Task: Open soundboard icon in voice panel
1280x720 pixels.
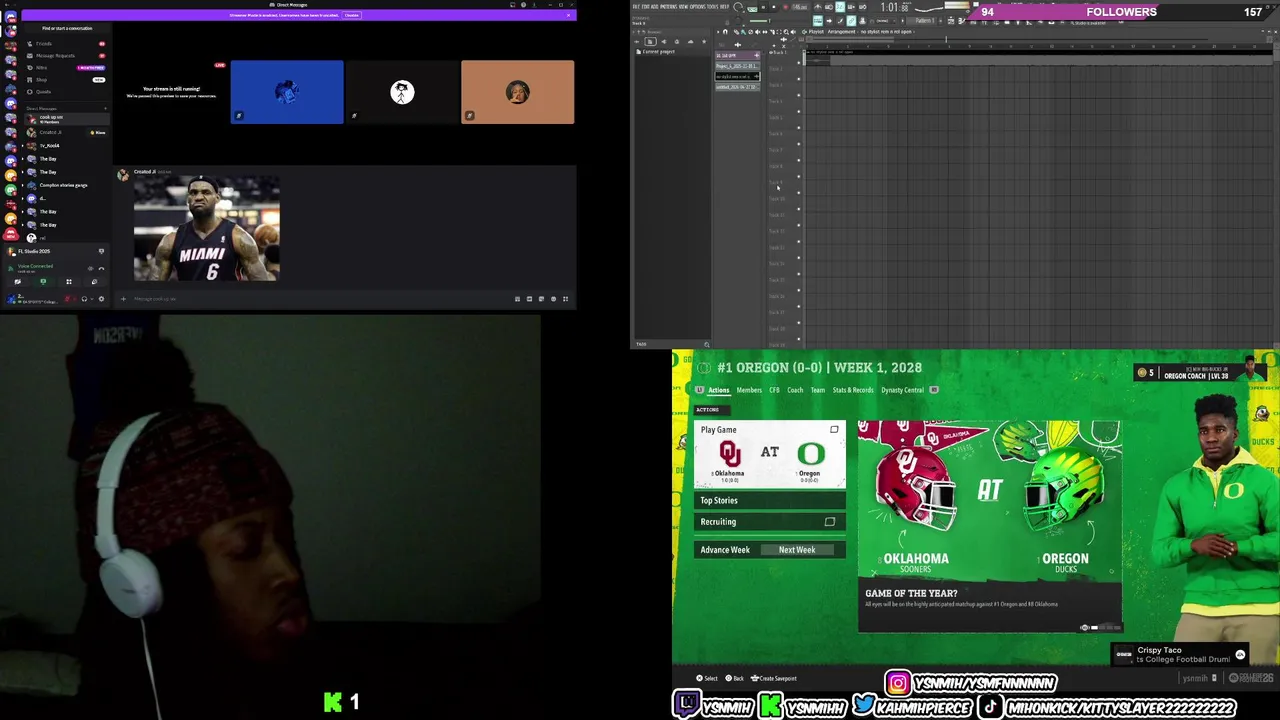Action: click(x=94, y=282)
